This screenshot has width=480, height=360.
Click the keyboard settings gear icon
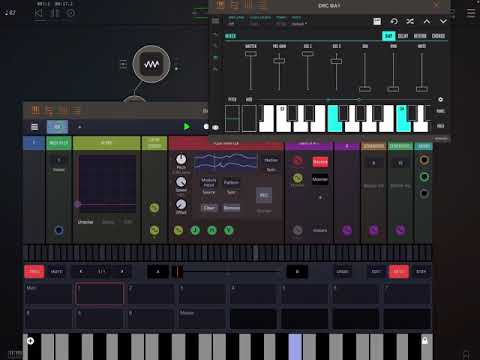click(x=440, y=99)
